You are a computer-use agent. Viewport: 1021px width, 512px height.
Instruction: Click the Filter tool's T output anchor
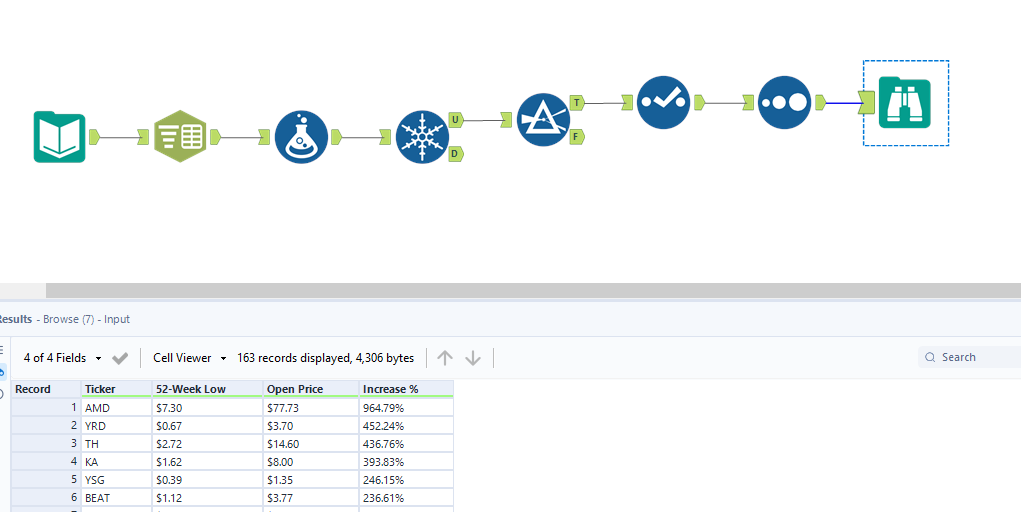[577, 103]
